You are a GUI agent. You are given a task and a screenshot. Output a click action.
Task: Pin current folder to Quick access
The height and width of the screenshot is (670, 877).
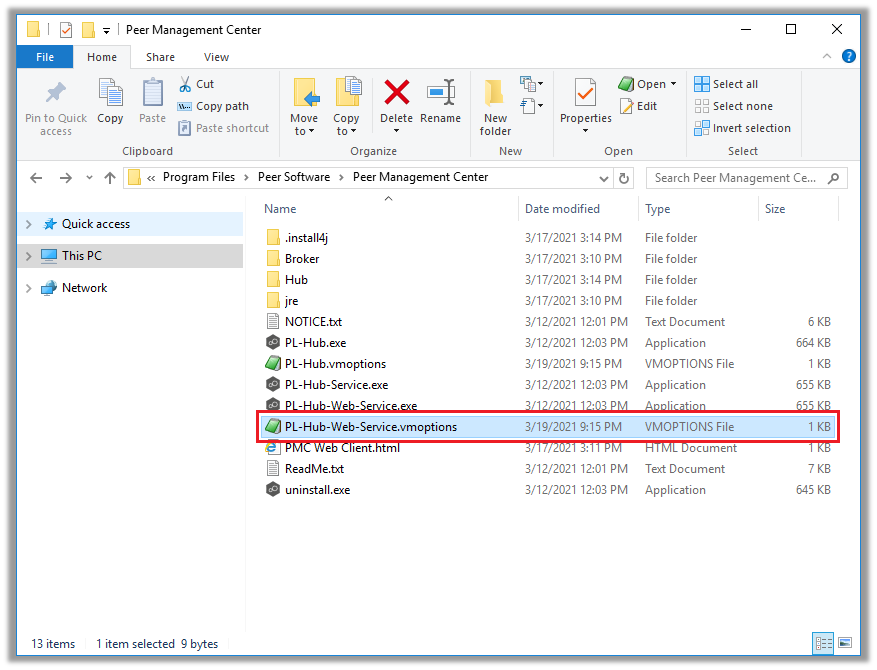55,105
